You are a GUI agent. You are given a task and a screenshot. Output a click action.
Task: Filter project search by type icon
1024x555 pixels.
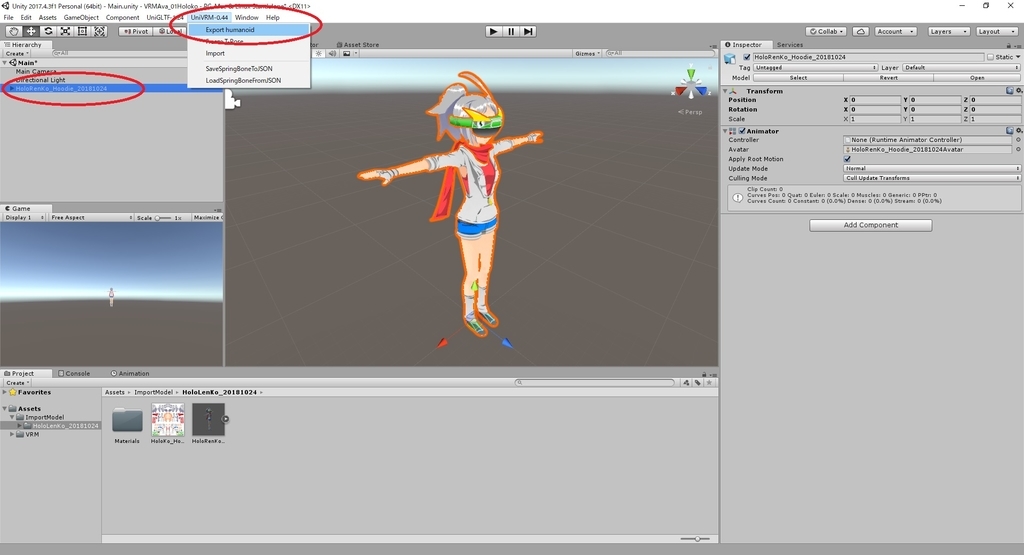coord(686,383)
